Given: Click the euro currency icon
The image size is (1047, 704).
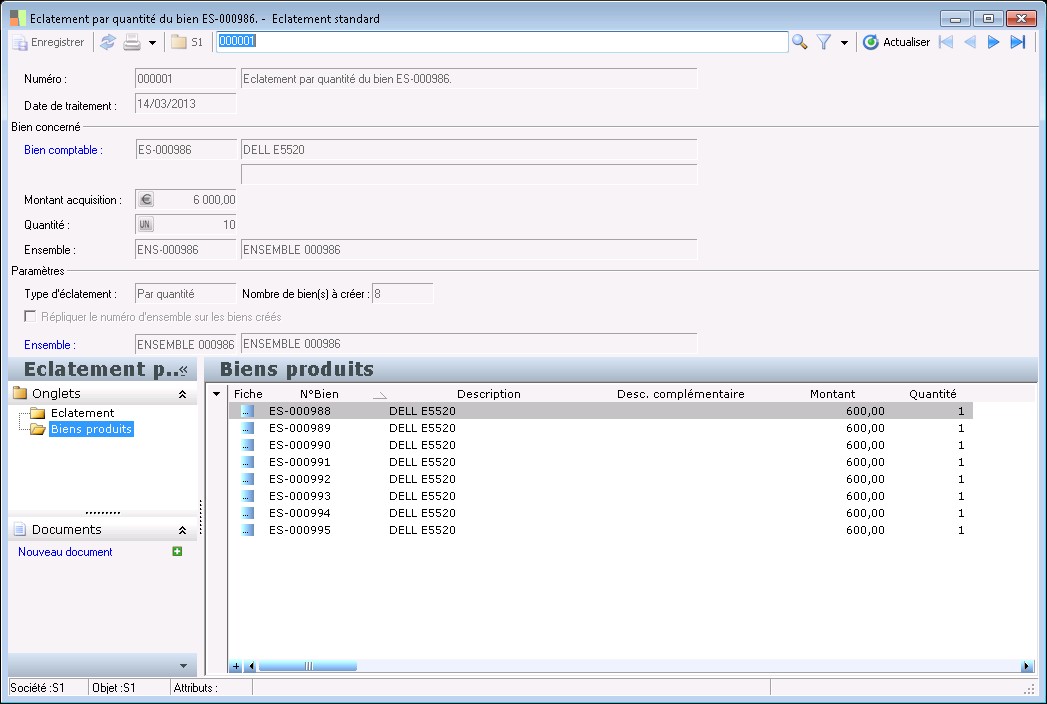Looking at the screenshot, I should [146, 199].
